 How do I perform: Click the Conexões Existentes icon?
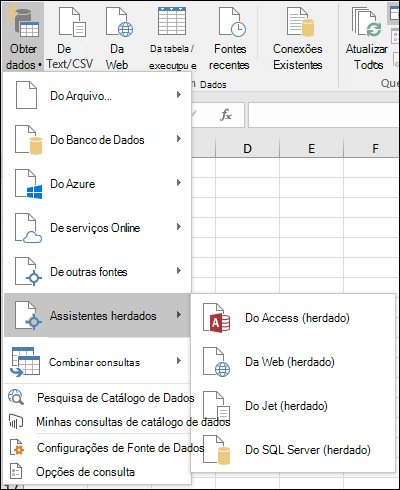coord(300,22)
